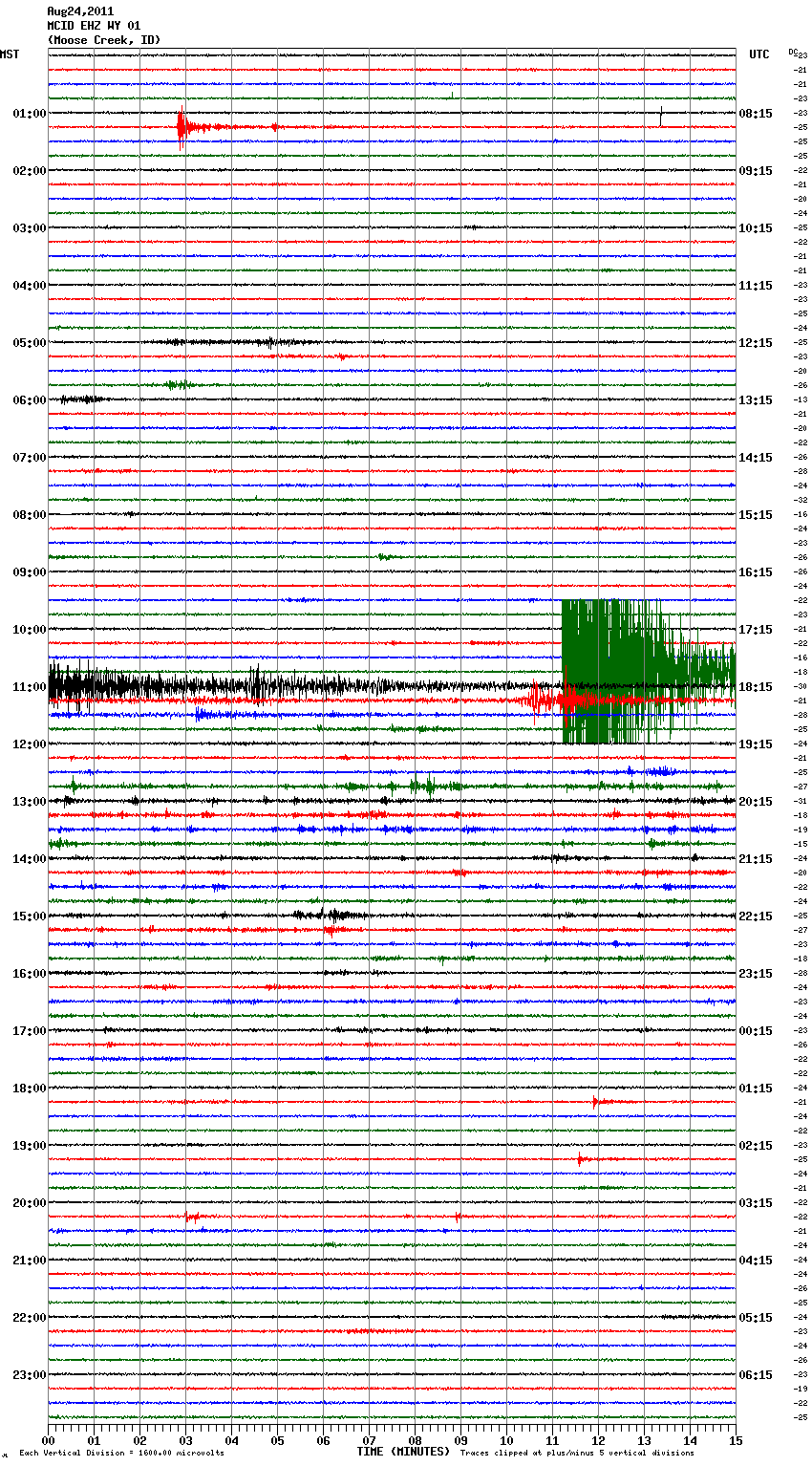Click the 11:15 UTC time label

756,286
